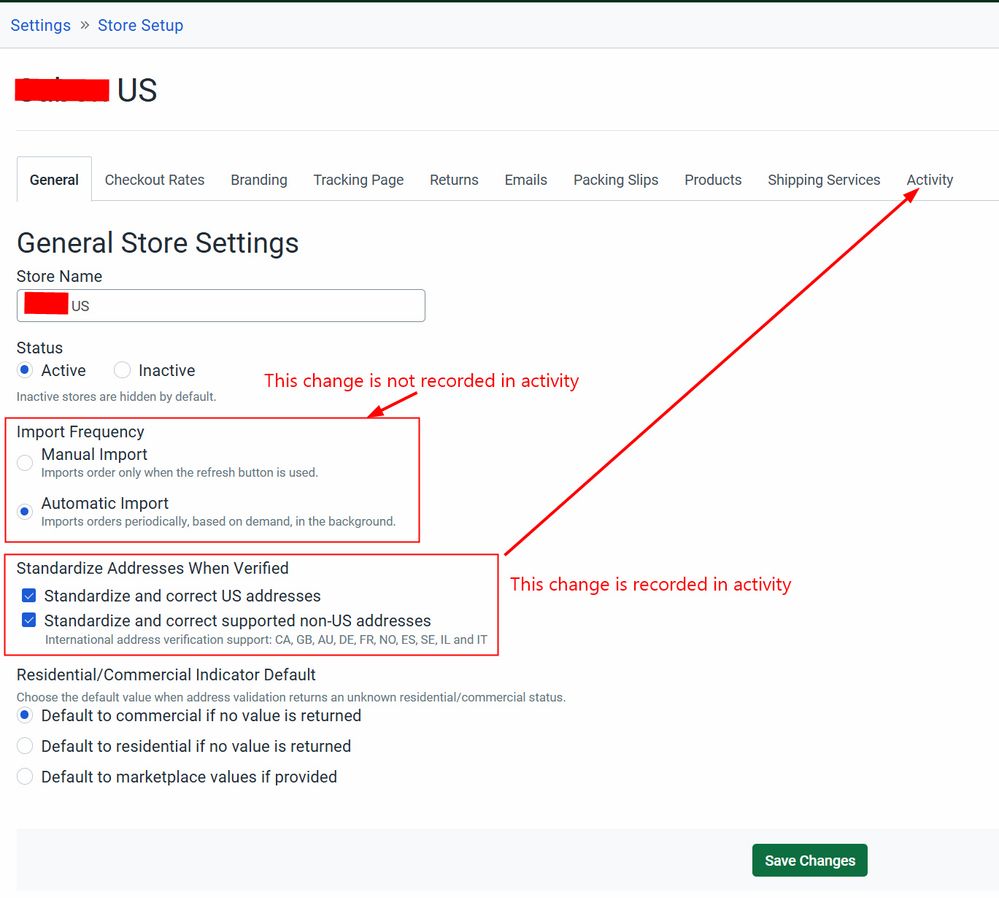Click the Settings breadcrumb link
Screen dimensions: 999x898
click(40, 25)
